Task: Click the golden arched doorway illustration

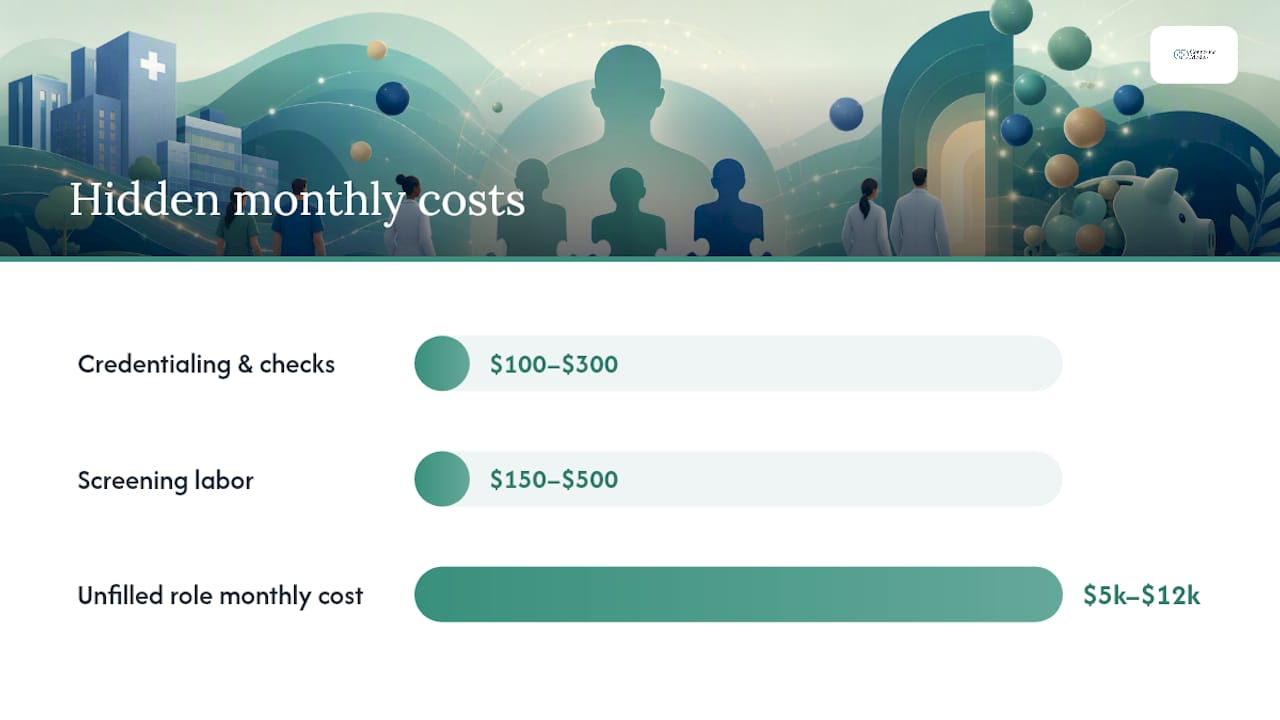Action: pos(957,185)
